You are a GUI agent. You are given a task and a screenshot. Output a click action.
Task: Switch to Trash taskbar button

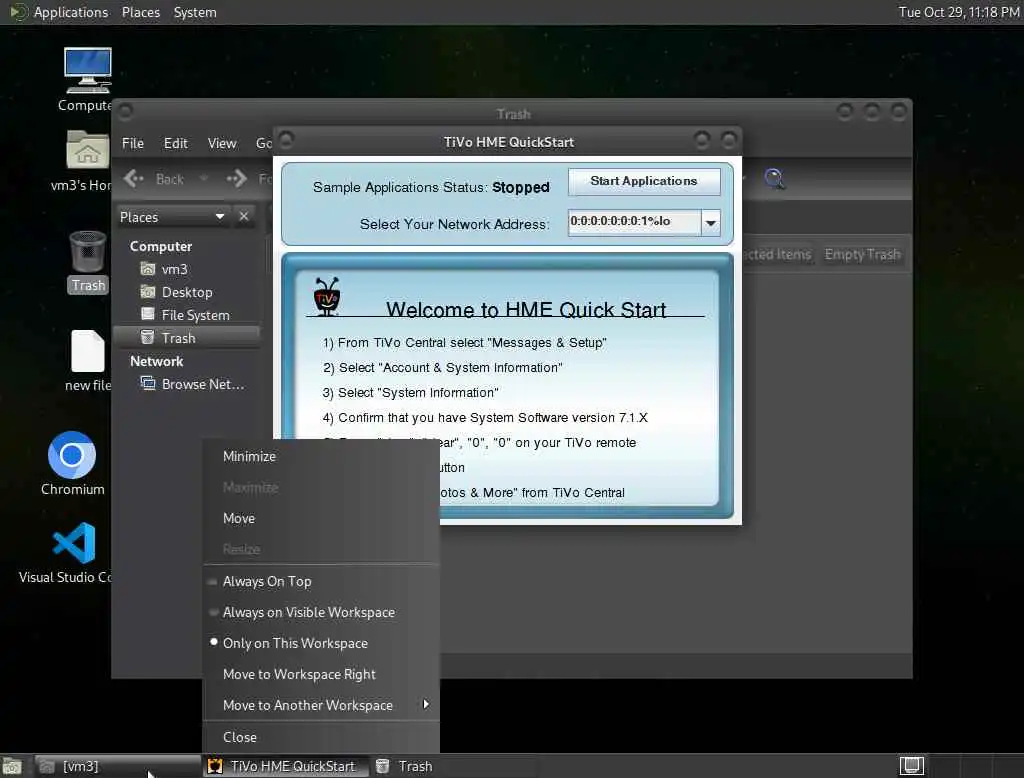coord(452,766)
